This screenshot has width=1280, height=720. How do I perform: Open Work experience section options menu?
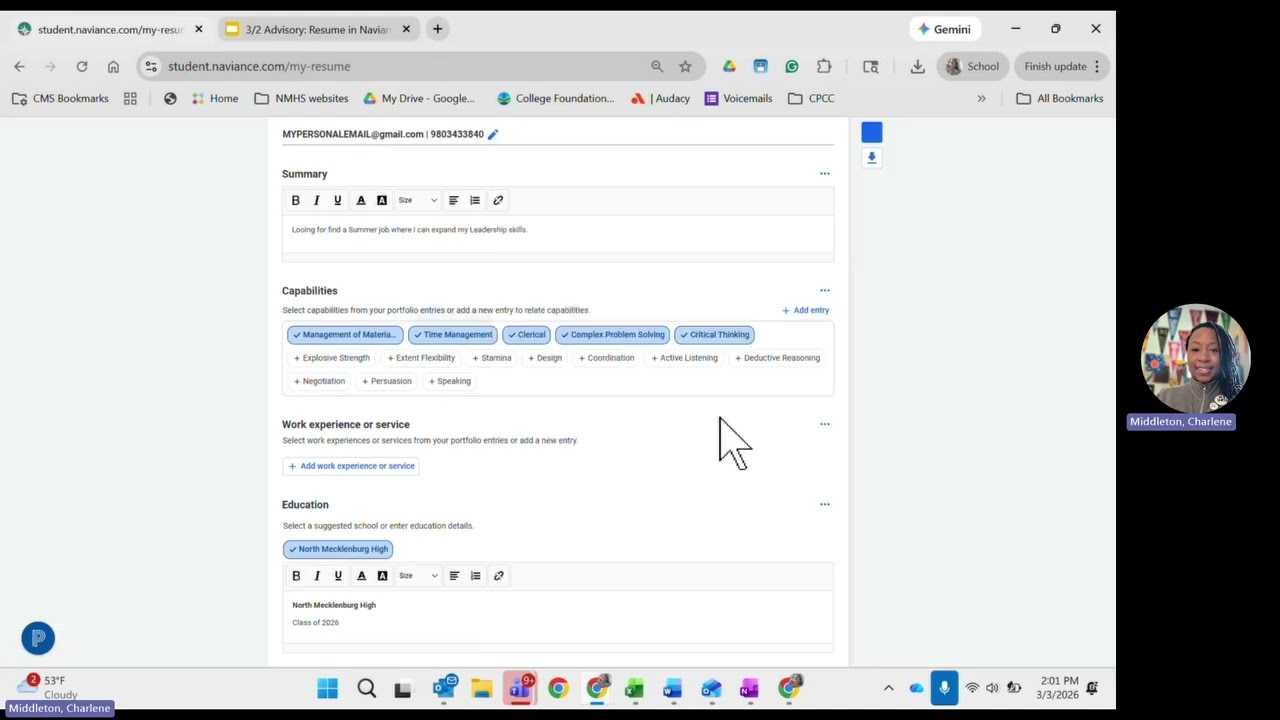(825, 424)
